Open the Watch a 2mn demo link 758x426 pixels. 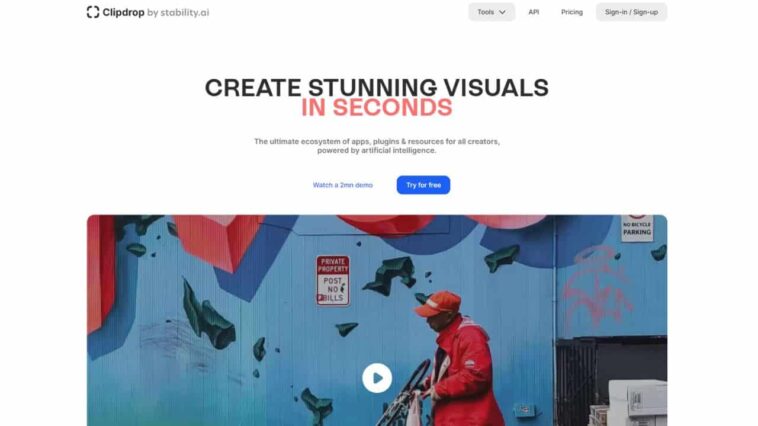(343, 185)
